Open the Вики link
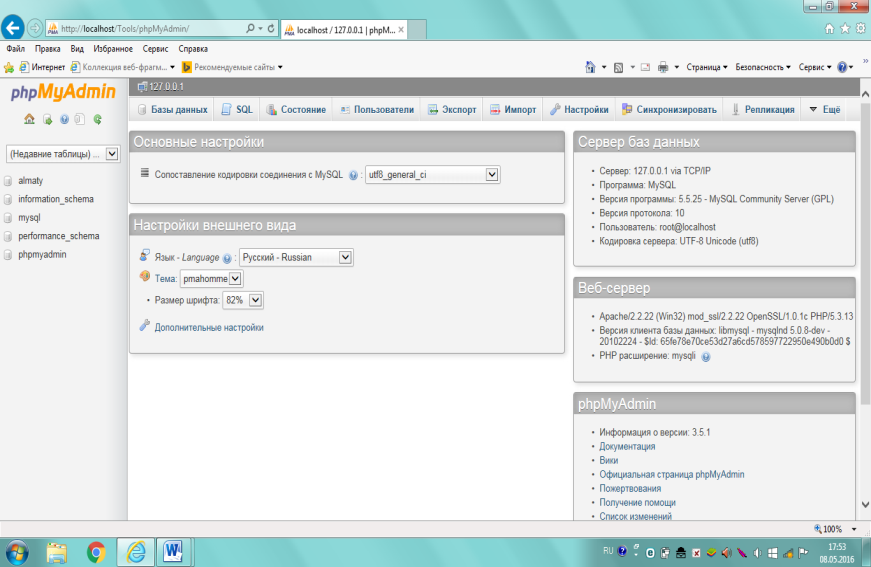 tap(608, 460)
